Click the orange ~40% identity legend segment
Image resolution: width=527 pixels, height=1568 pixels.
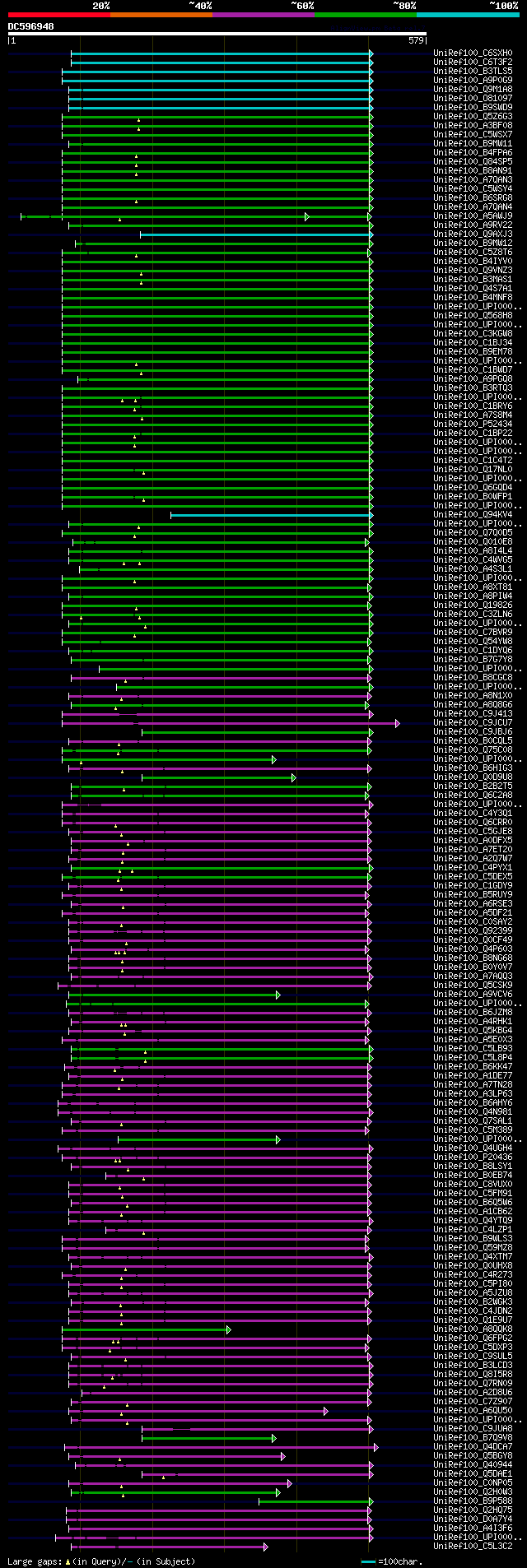pyautogui.click(x=161, y=15)
